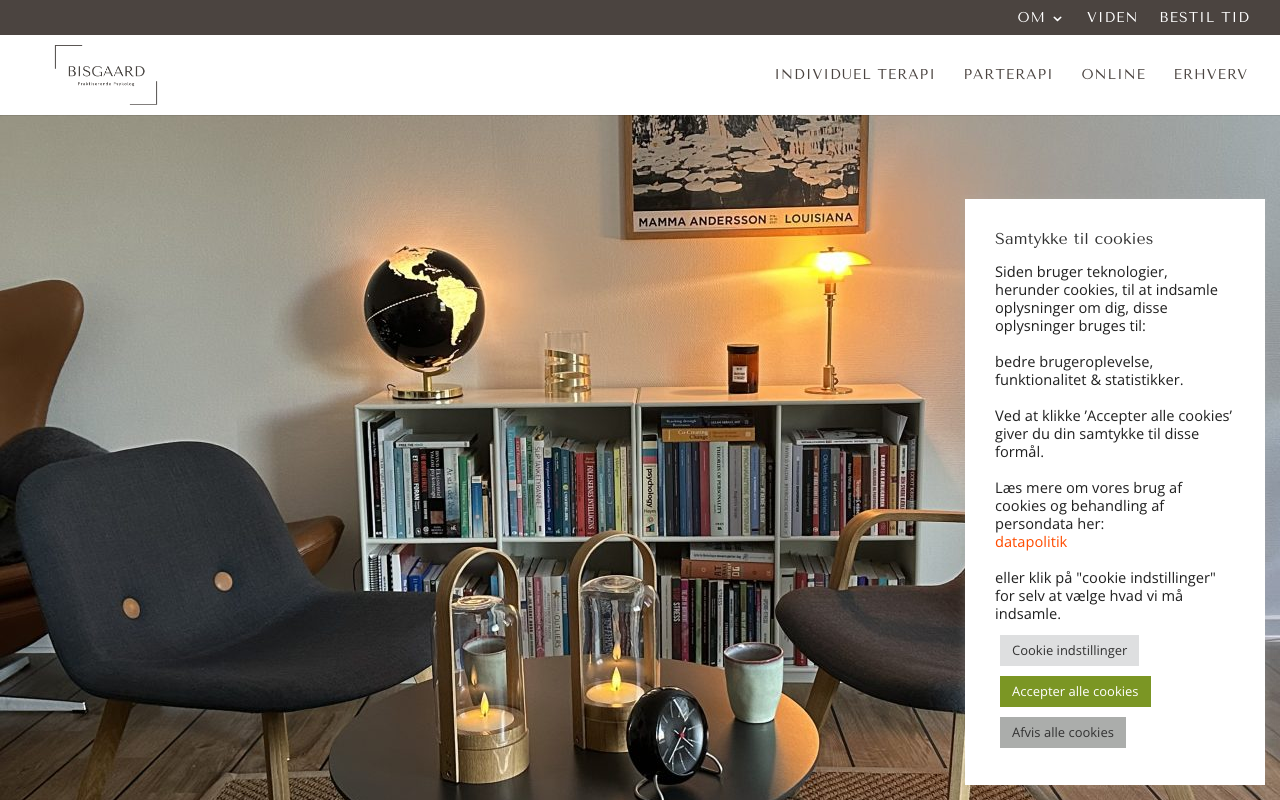The height and width of the screenshot is (800, 1280).
Task: Open the INDIVIDUEL TERAPI page
Action: pyautogui.click(x=855, y=74)
